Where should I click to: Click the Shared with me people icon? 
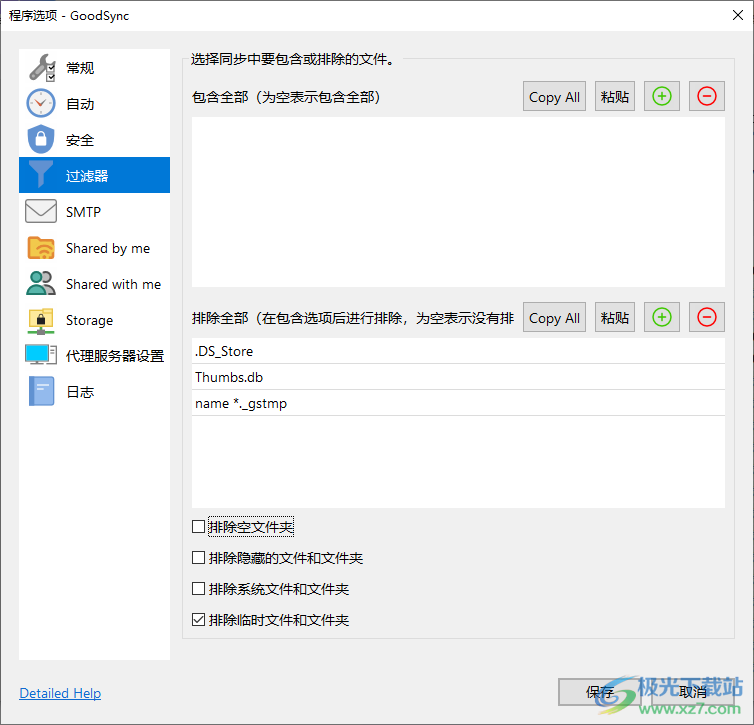(x=41, y=283)
